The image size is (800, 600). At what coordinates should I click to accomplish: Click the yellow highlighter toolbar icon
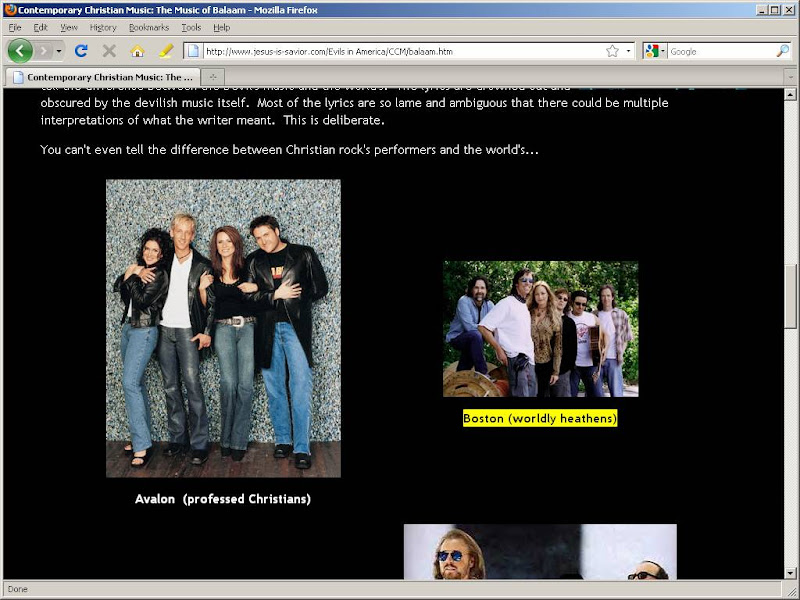click(165, 51)
